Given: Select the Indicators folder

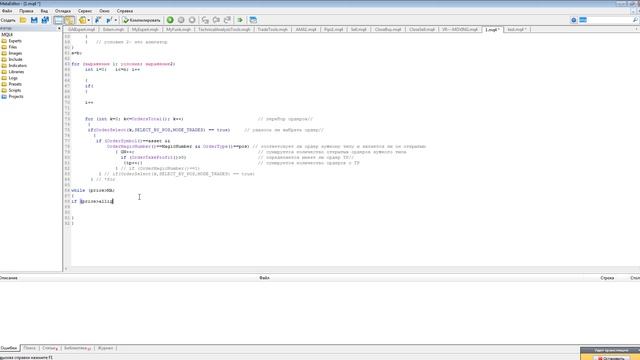Looking at the screenshot, I should click(18, 65).
